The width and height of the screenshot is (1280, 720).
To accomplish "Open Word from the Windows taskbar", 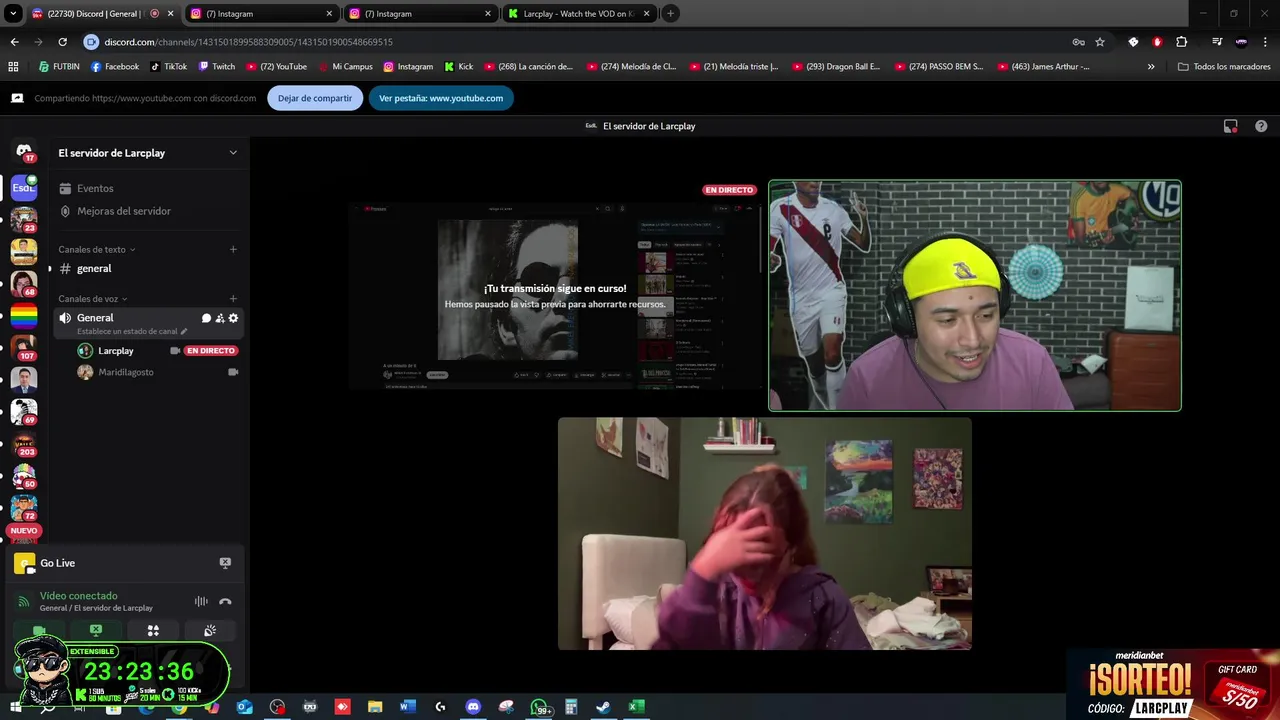I will click(x=407, y=707).
